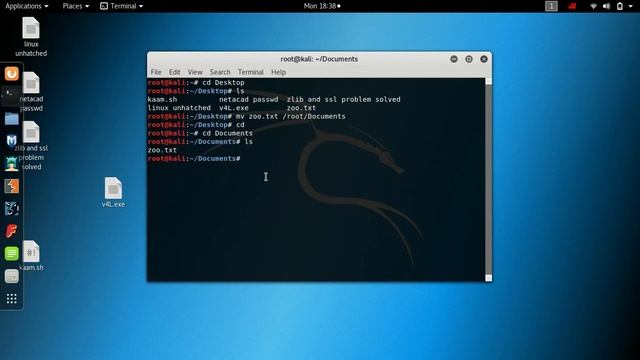
Task: Open the Mon 18:38 clock calendar
Action: [x=322, y=6]
